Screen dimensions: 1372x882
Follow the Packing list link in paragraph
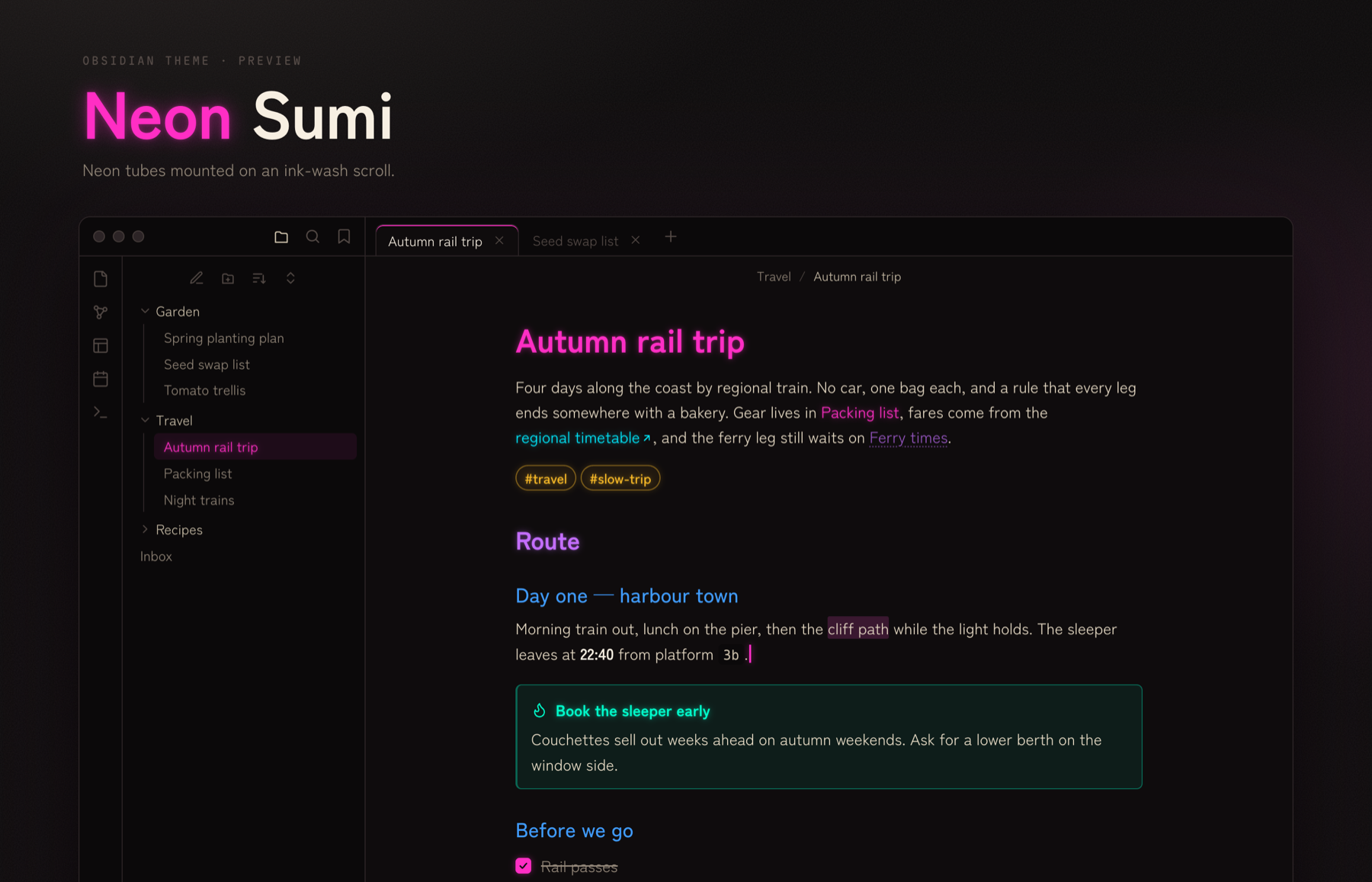pyautogui.click(x=860, y=413)
